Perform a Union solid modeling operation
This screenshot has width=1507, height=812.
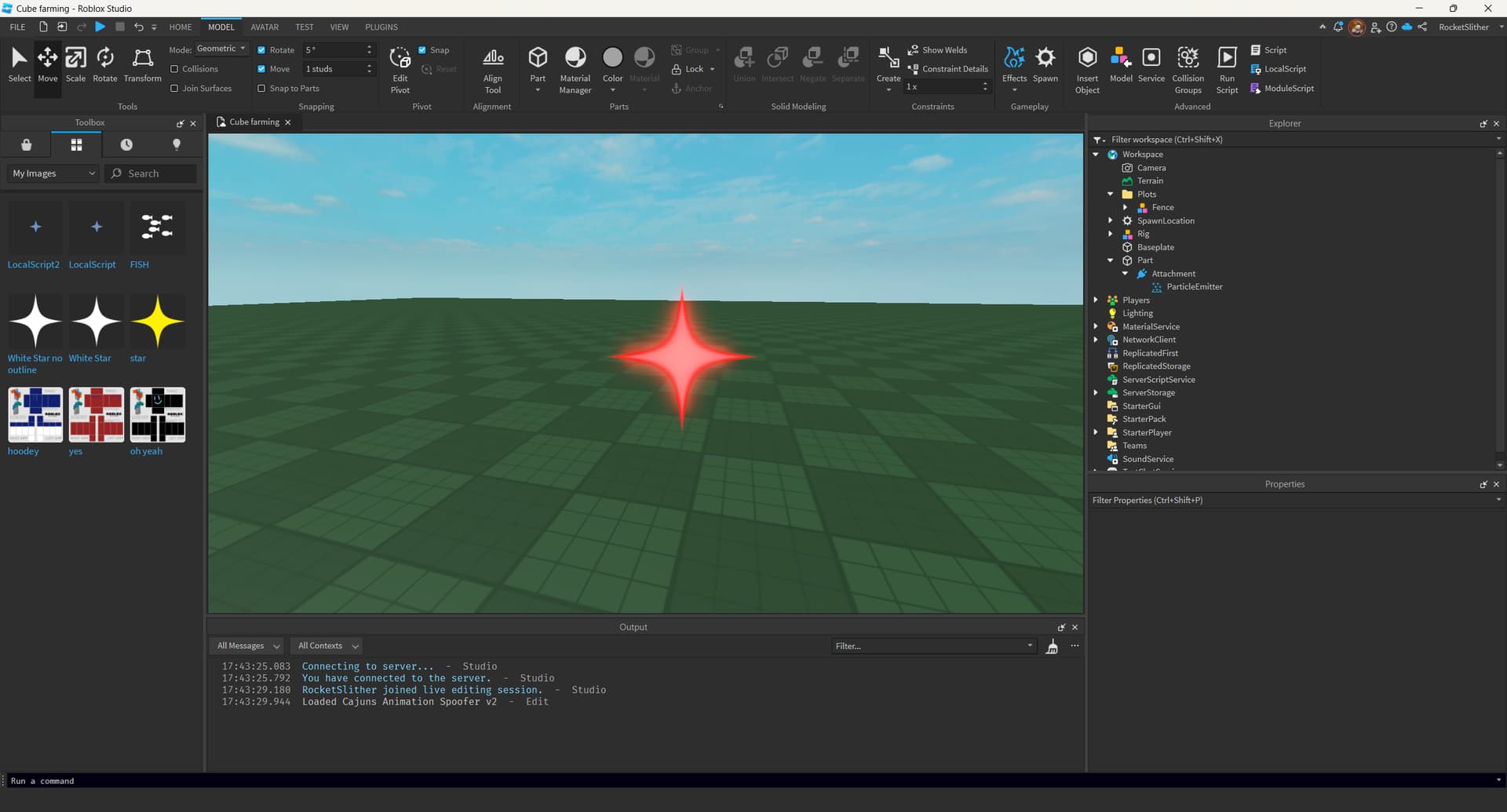pos(743,63)
